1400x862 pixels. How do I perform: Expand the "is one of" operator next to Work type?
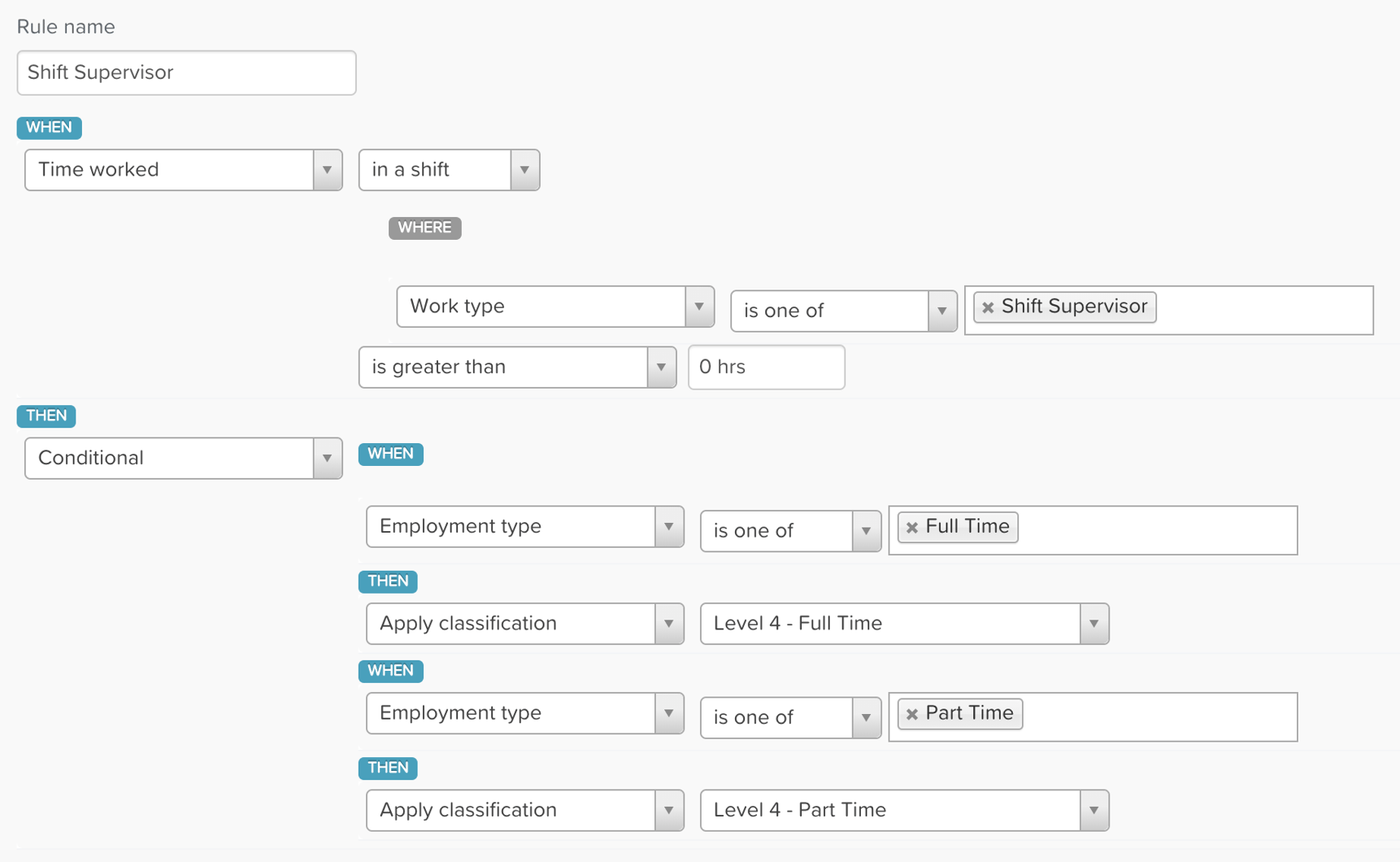click(941, 311)
